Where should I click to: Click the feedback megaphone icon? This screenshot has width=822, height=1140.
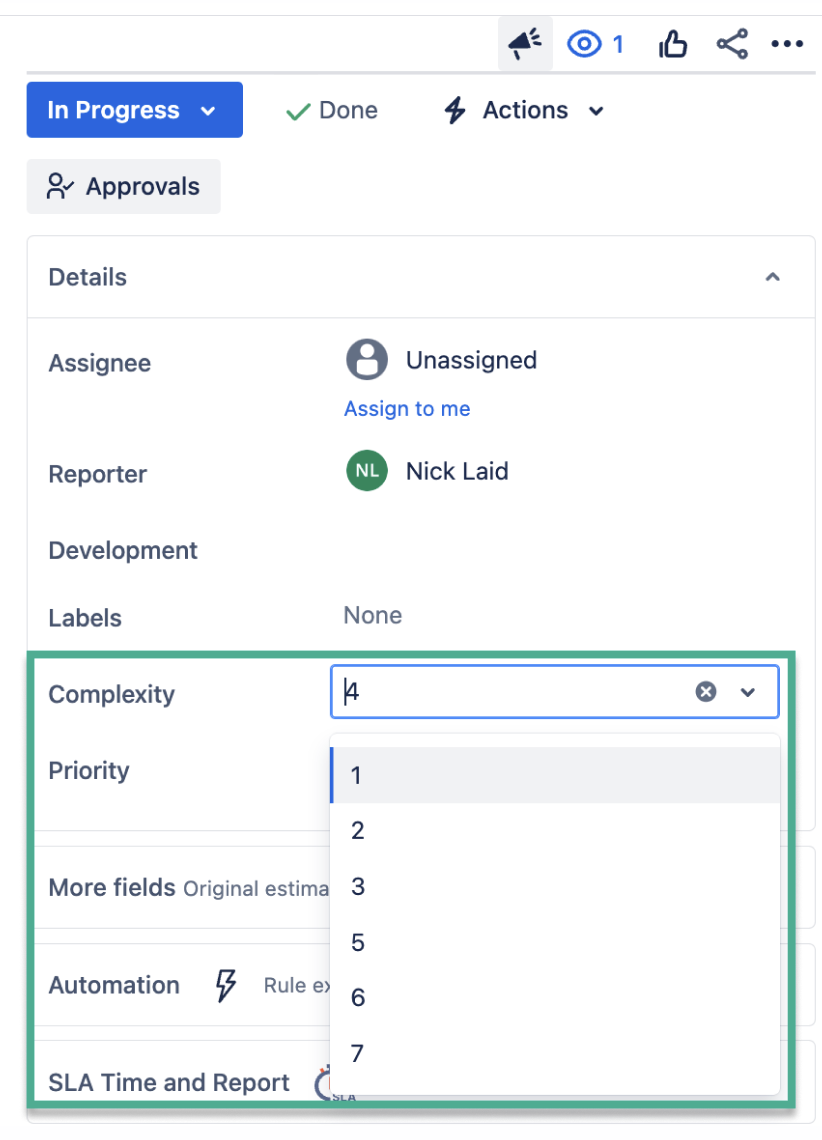point(525,44)
